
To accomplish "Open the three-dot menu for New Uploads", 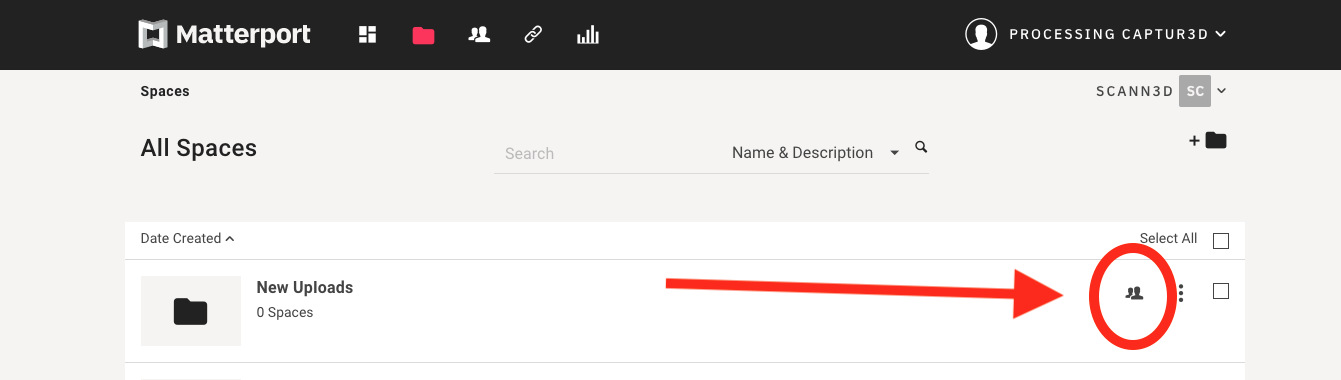I will click(1181, 293).
